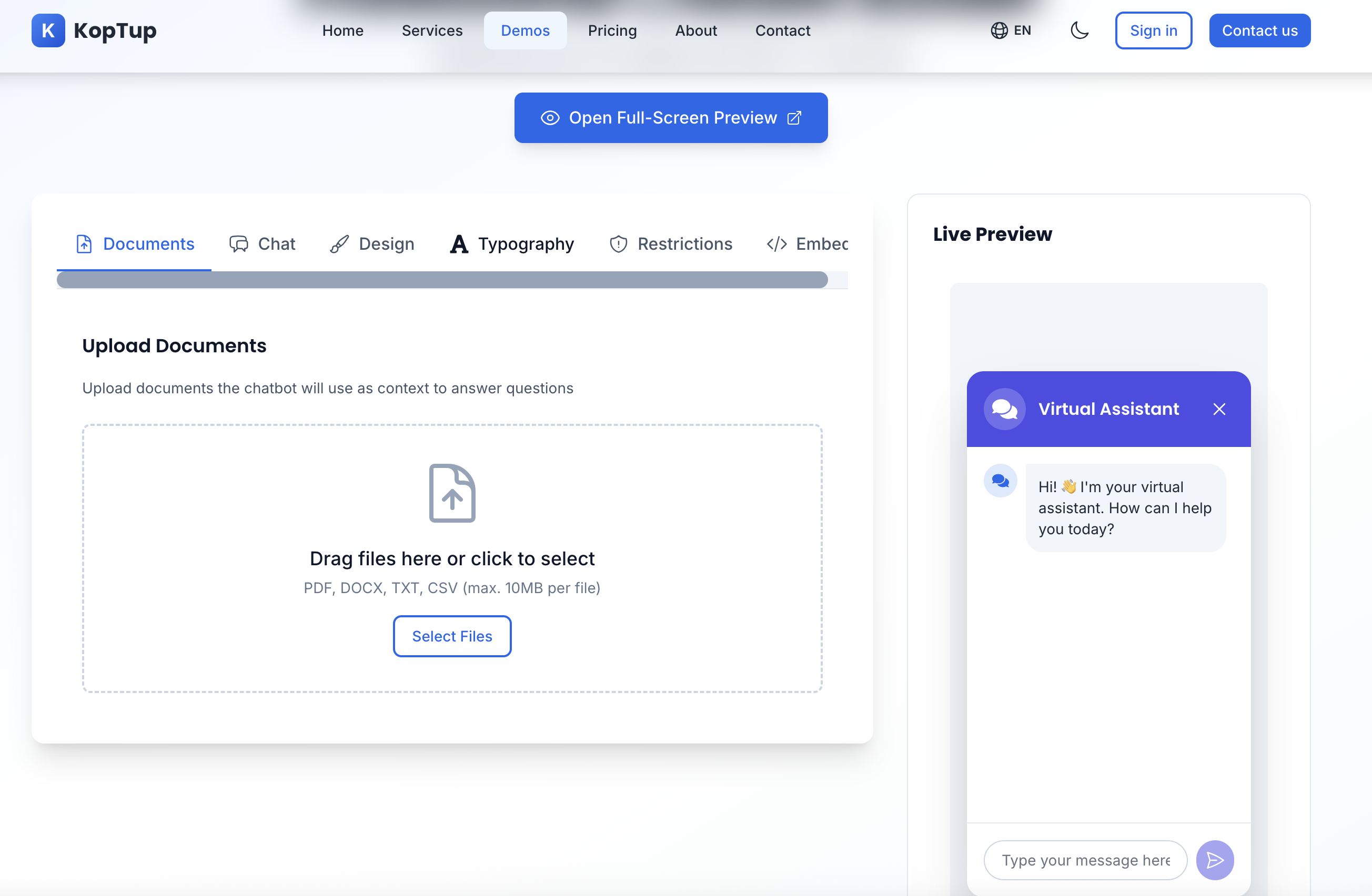1372x896 pixels.
Task: Click the file upload icon in the drop area
Action: pos(452,493)
